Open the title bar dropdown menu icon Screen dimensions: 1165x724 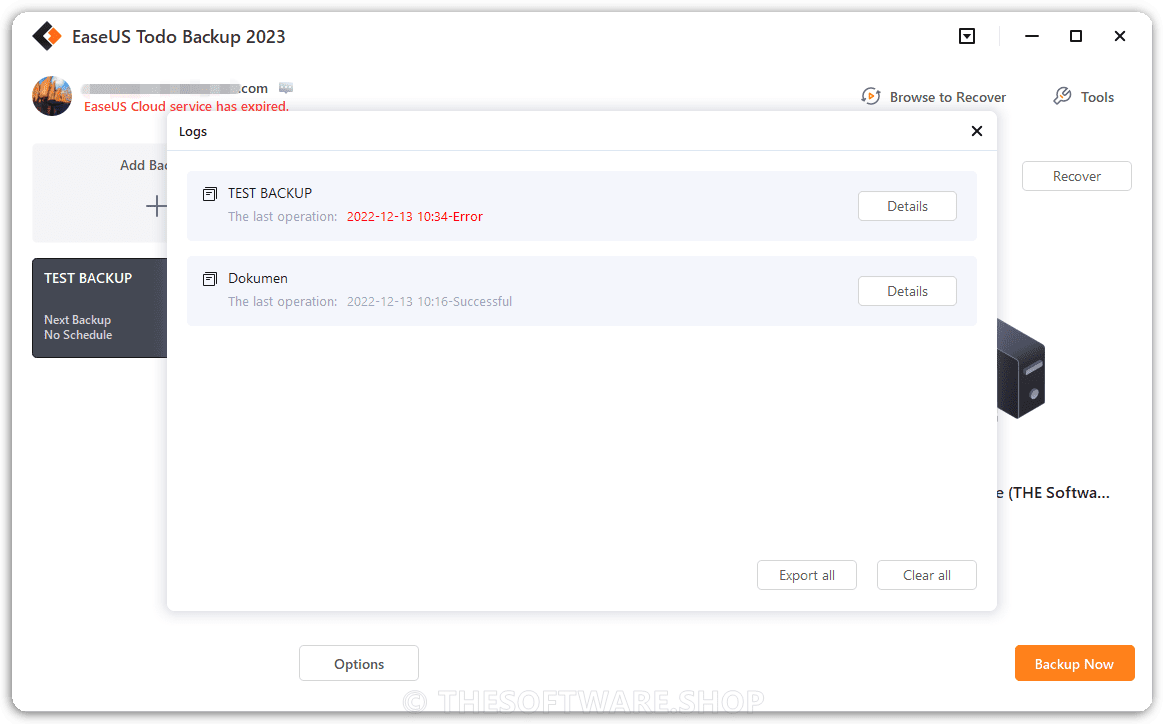click(967, 36)
